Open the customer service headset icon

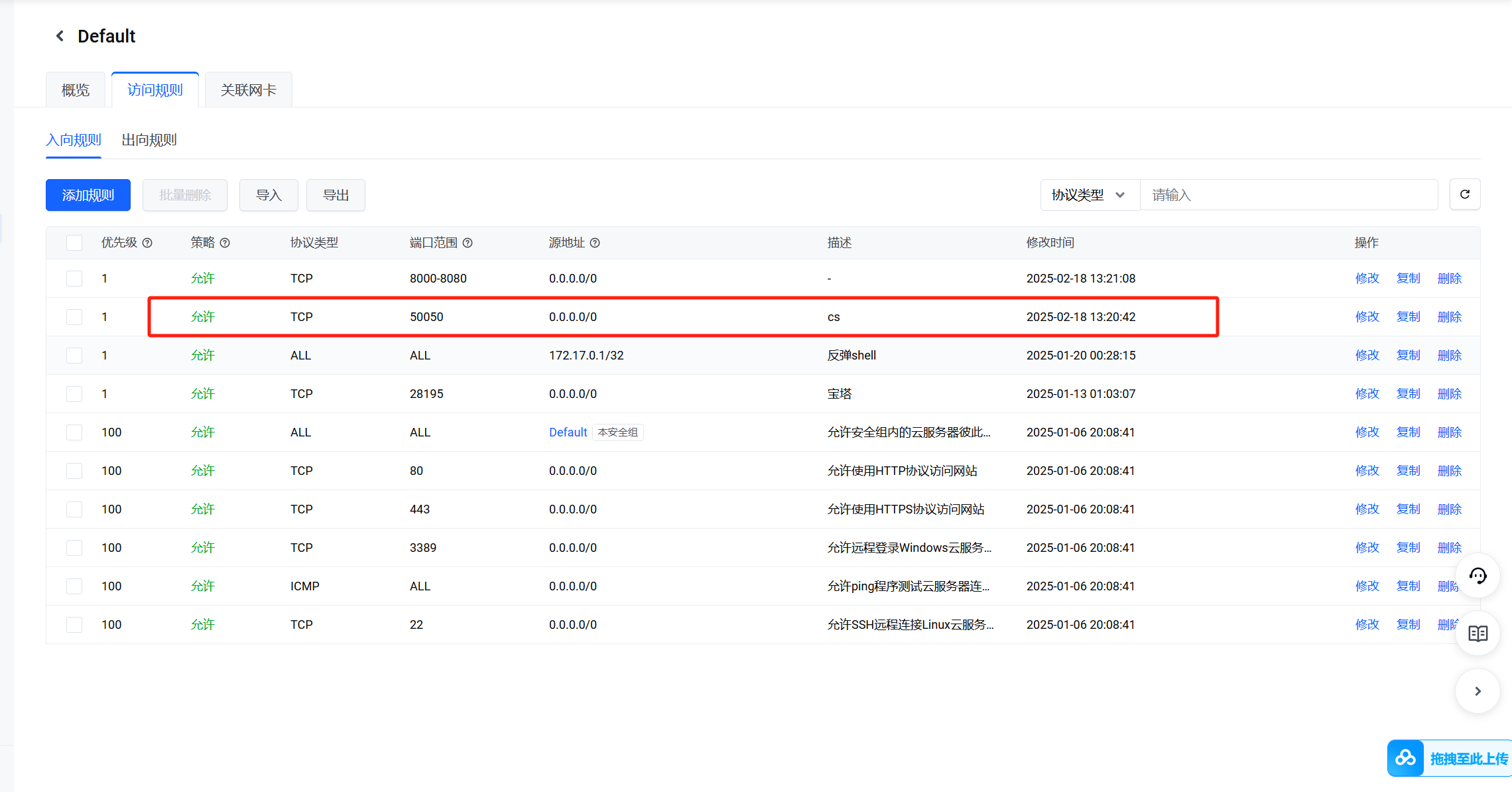click(x=1478, y=576)
